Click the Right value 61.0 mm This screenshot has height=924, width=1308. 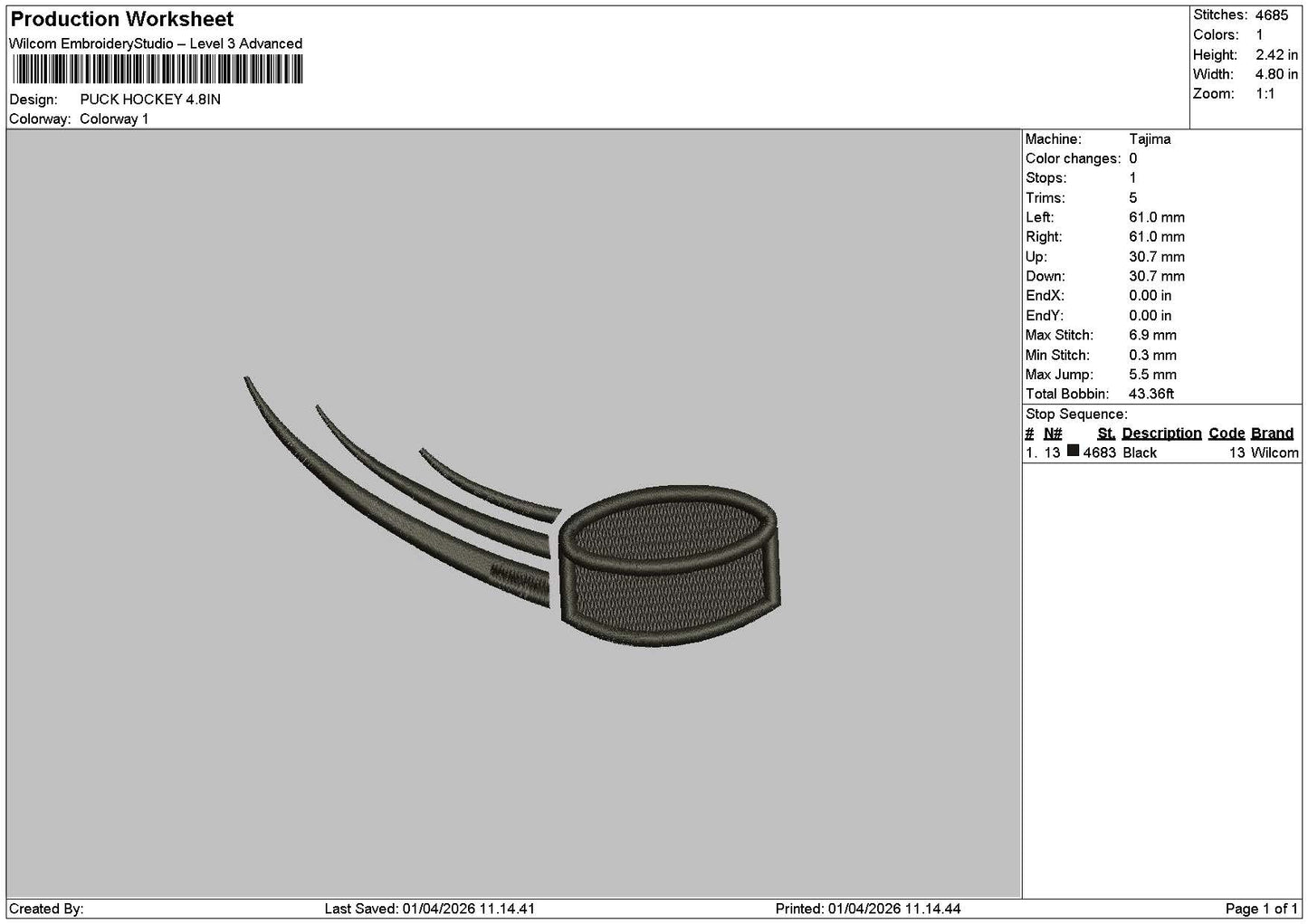click(x=1157, y=237)
